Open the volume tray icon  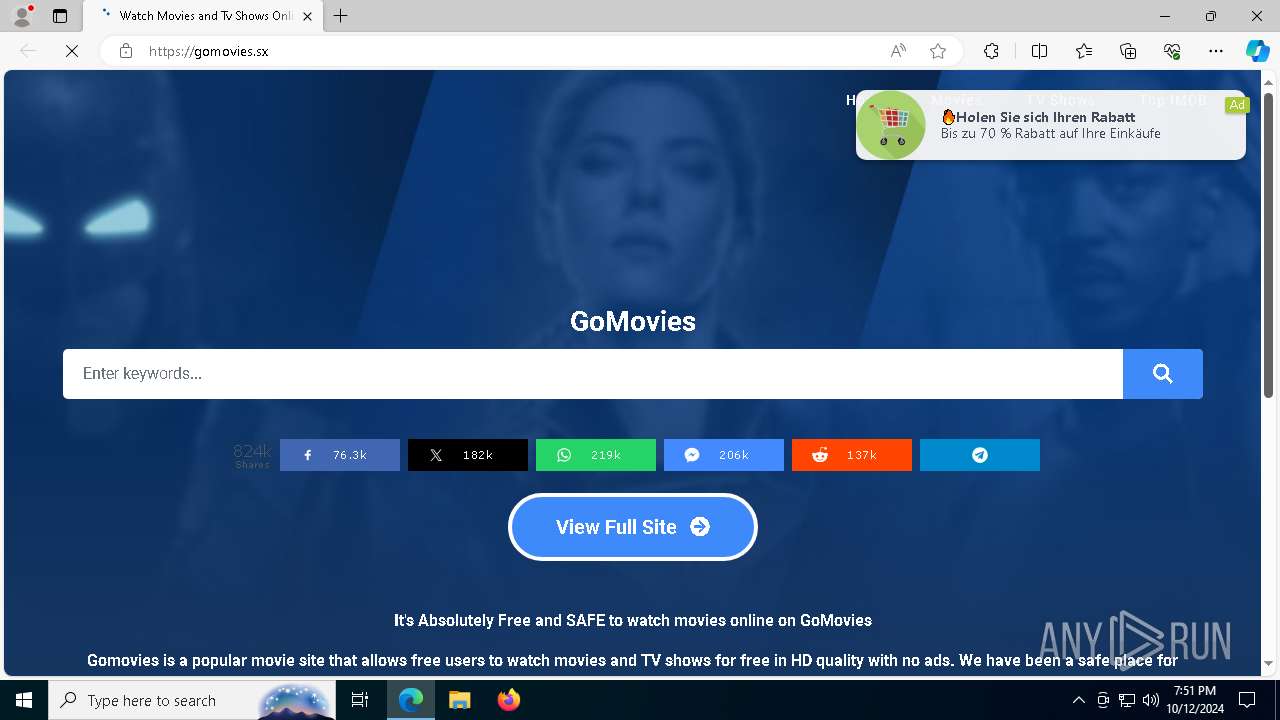1150,700
